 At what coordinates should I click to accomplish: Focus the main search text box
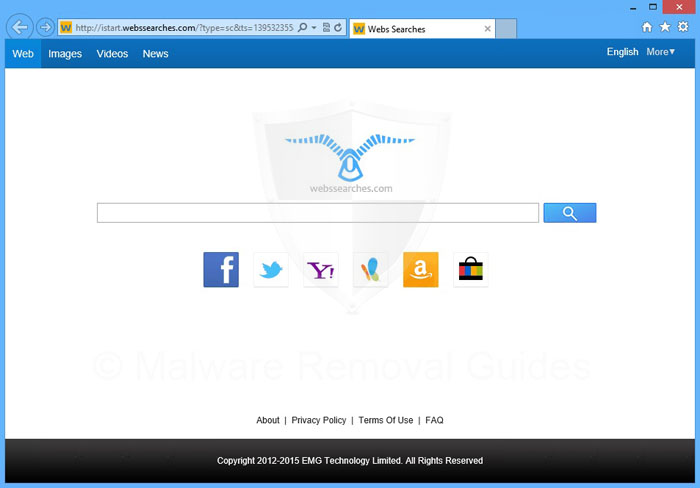pyautogui.click(x=318, y=213)
